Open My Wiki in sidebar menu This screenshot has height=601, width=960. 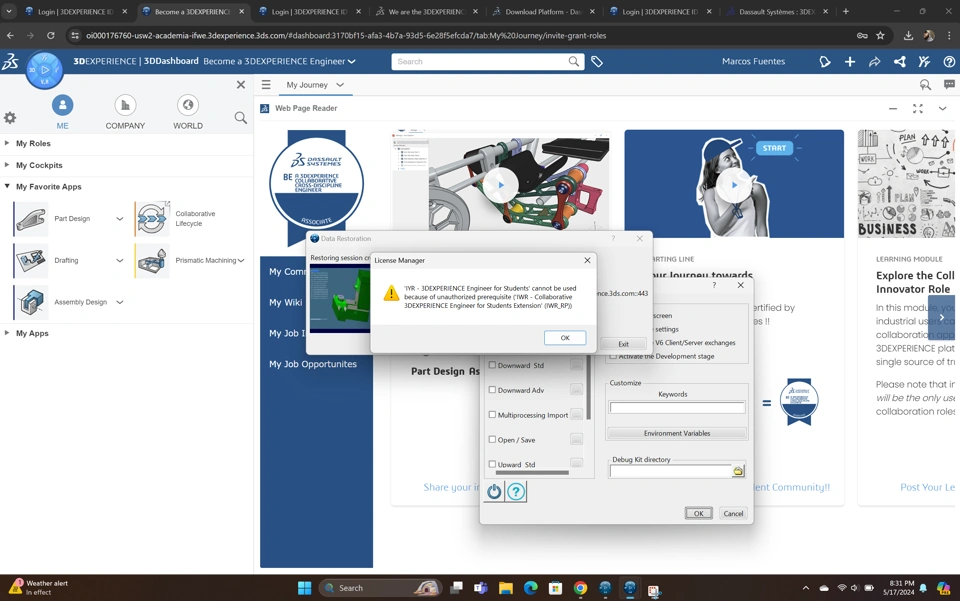coord(285,302)
